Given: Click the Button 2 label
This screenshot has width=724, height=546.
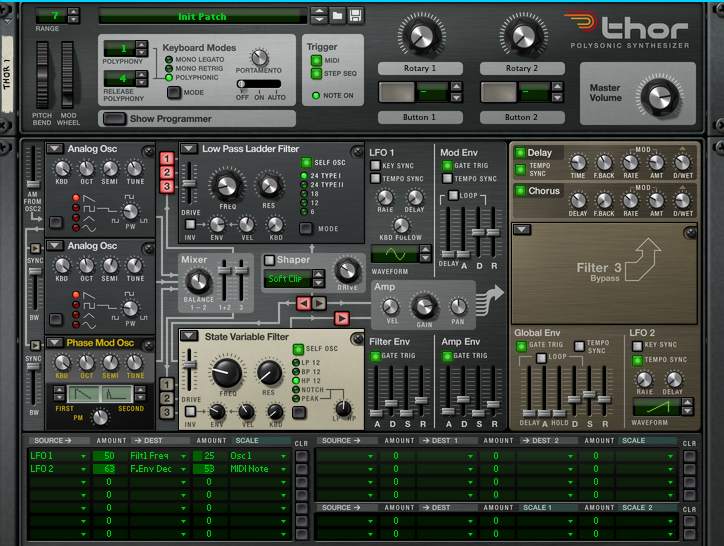Looking at the screenshot, I should tap(522, 117).
